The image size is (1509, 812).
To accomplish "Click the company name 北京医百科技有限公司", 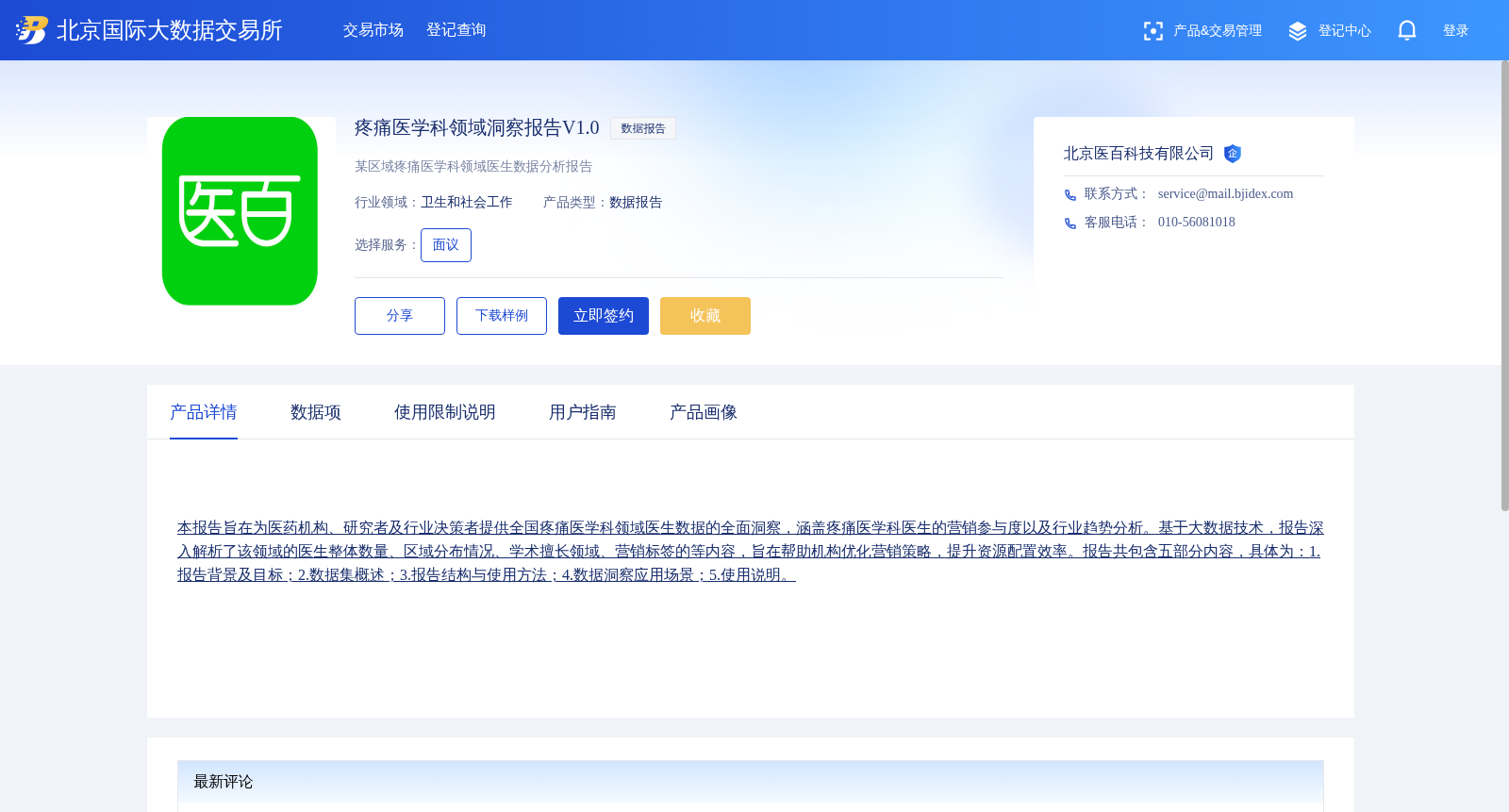I will click(x=1139, y=154).
